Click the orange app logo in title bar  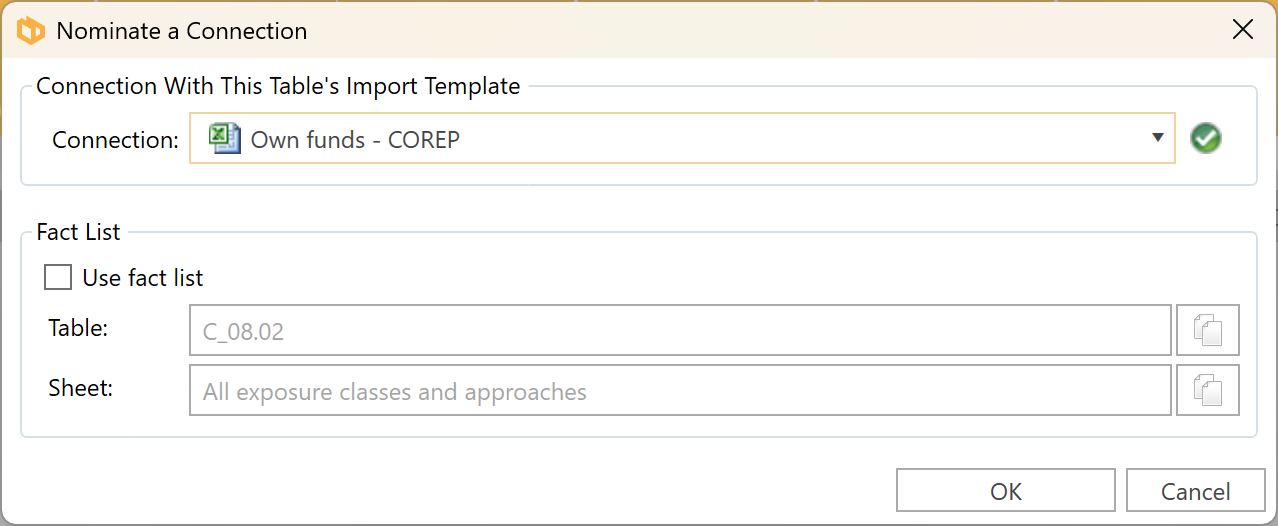31,30
